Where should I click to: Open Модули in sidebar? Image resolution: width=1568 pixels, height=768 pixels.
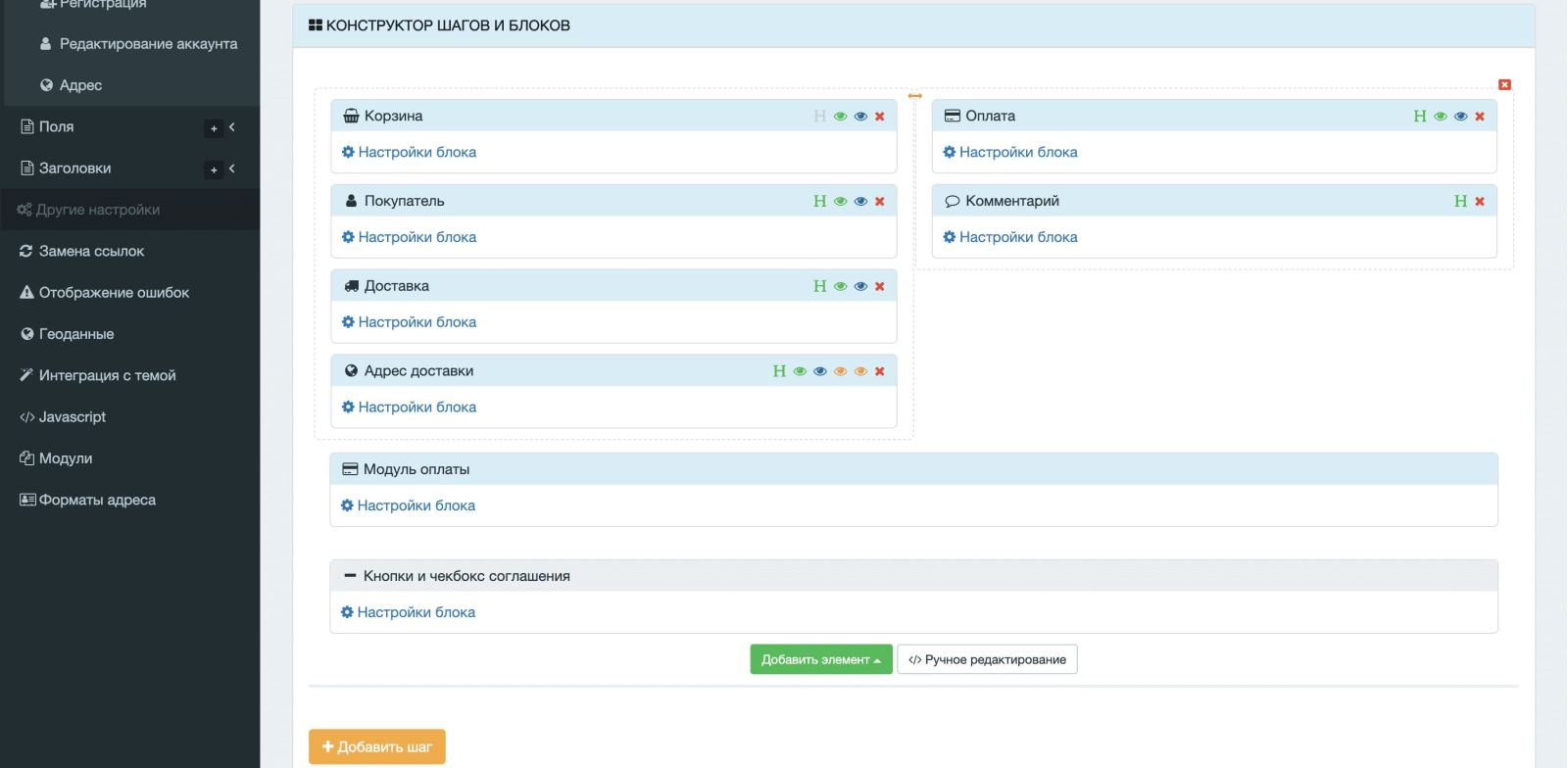pos(56,458)
